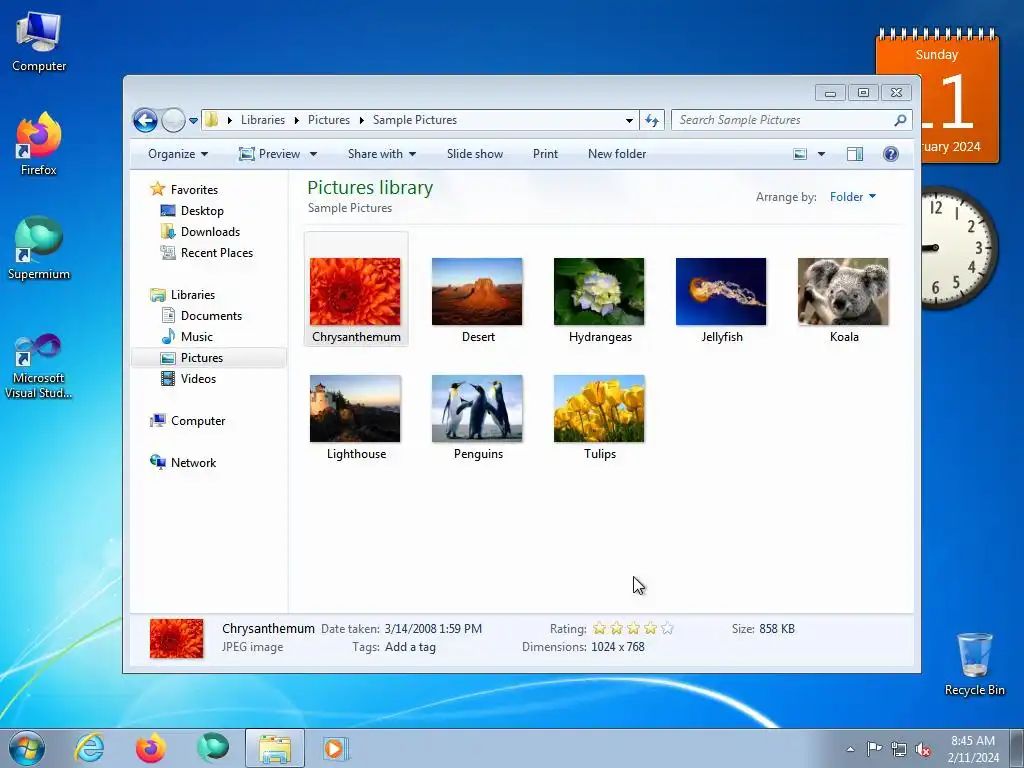Click Windows Explorer taskbar button
This screenshot has height=768, width=1024.
(x=275, y=748)
